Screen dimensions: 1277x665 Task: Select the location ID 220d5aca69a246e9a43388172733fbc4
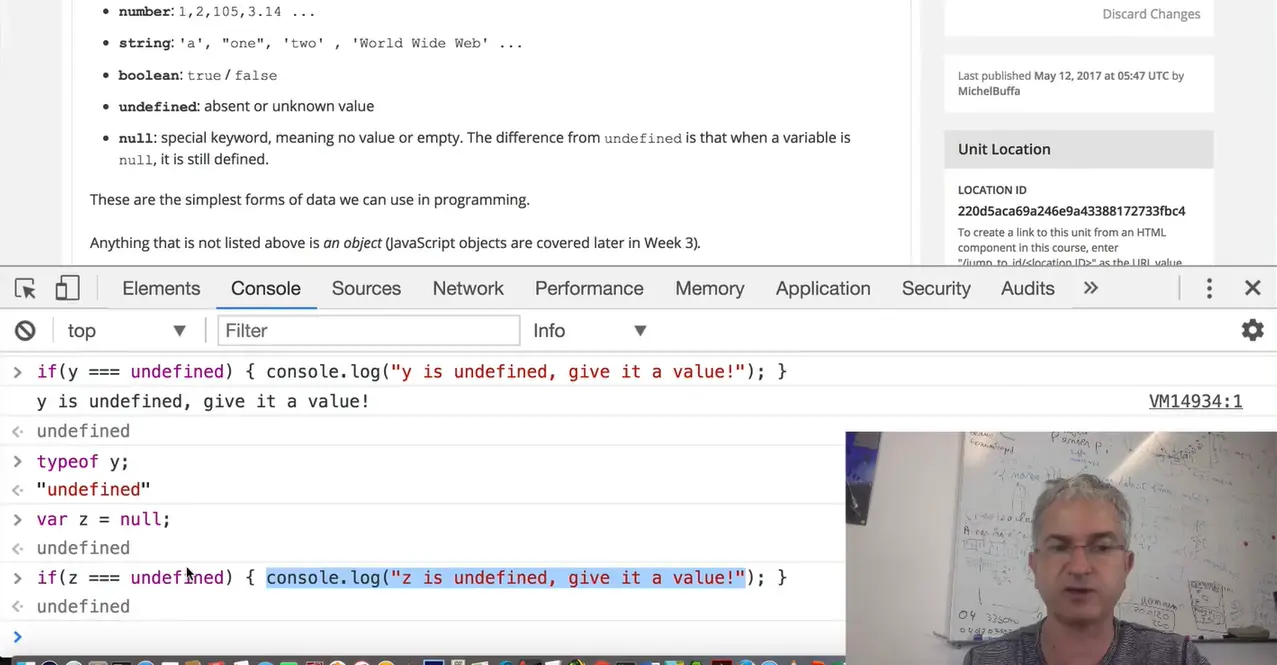[1071, 211]
